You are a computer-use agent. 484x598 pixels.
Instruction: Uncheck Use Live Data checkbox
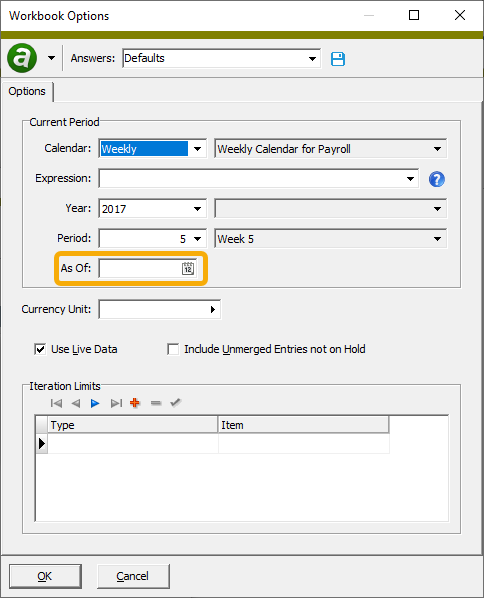click(40, 349)
